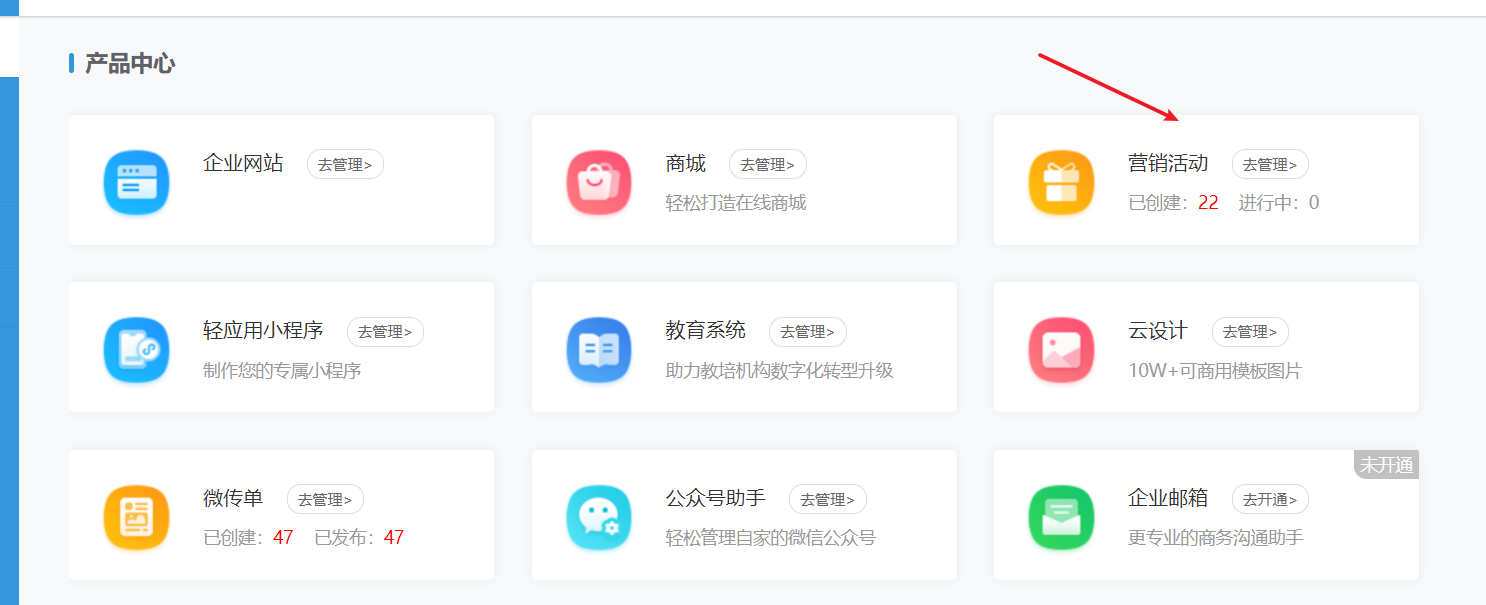Click the 微传单 orange flyer icon
This screenshot has width=1486, height=605.
pyautogui.click(x=136, y=515)
